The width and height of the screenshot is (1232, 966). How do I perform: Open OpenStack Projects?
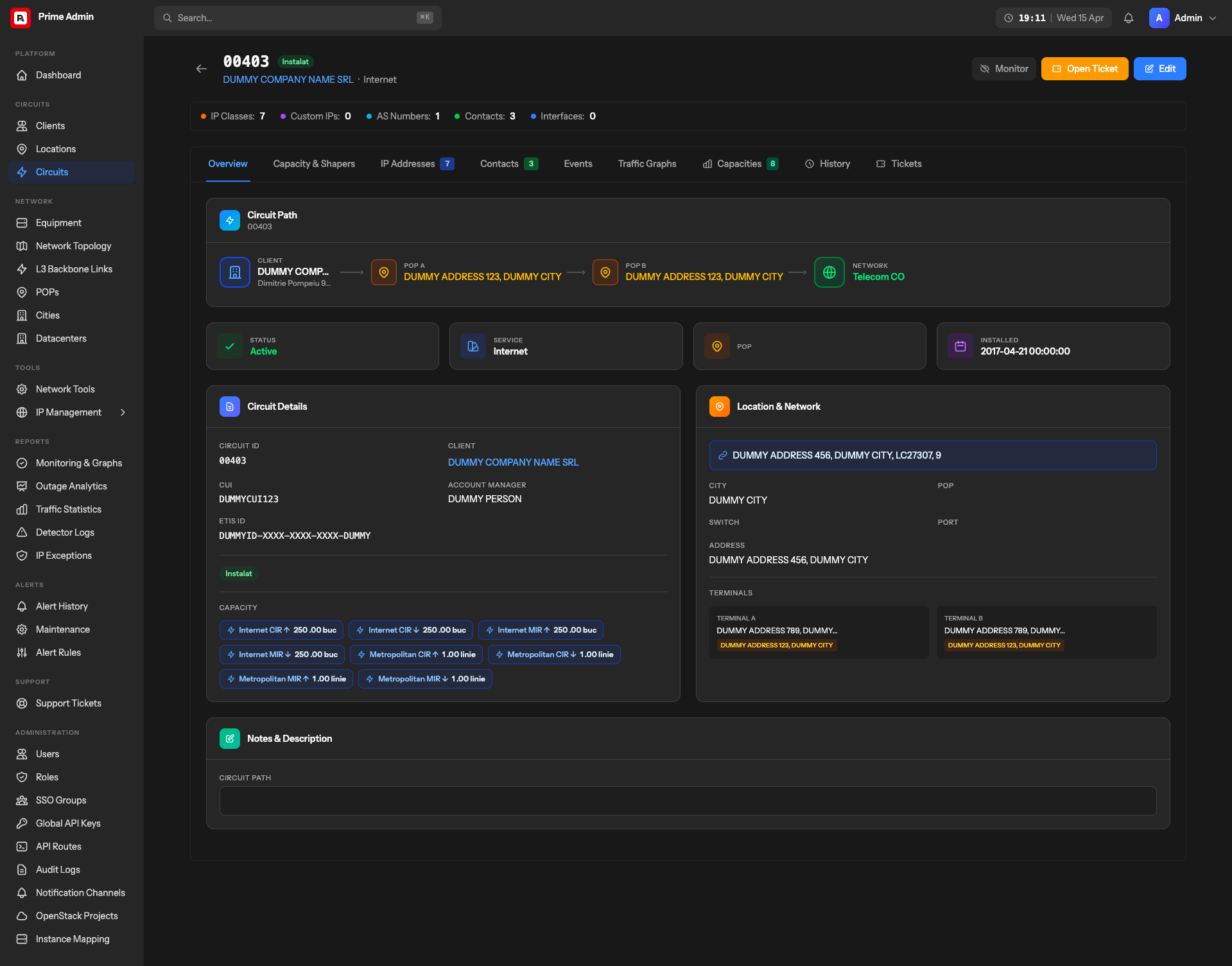tap(76, 916)
